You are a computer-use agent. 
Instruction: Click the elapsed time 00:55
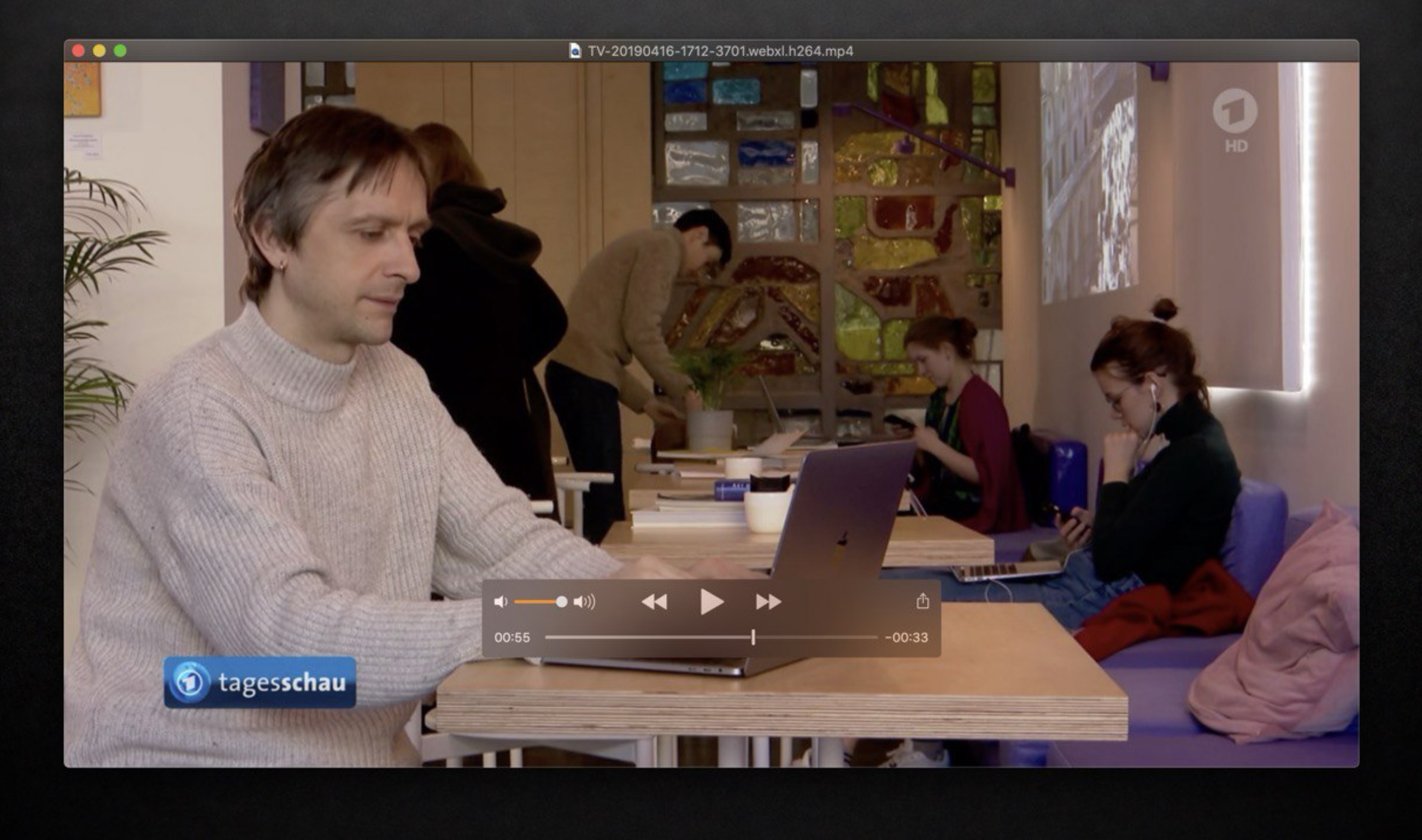point(512,638)
